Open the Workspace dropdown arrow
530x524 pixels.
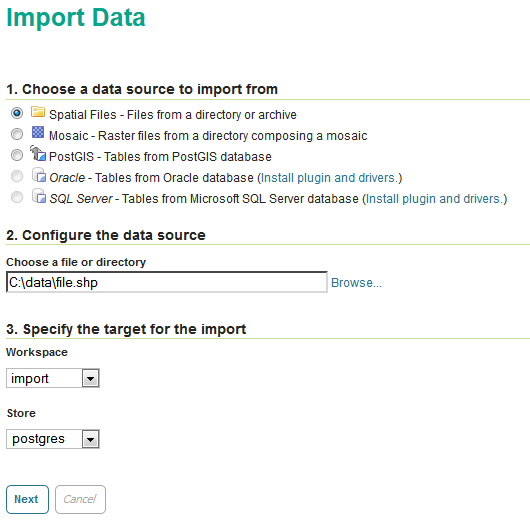[90, 378]
